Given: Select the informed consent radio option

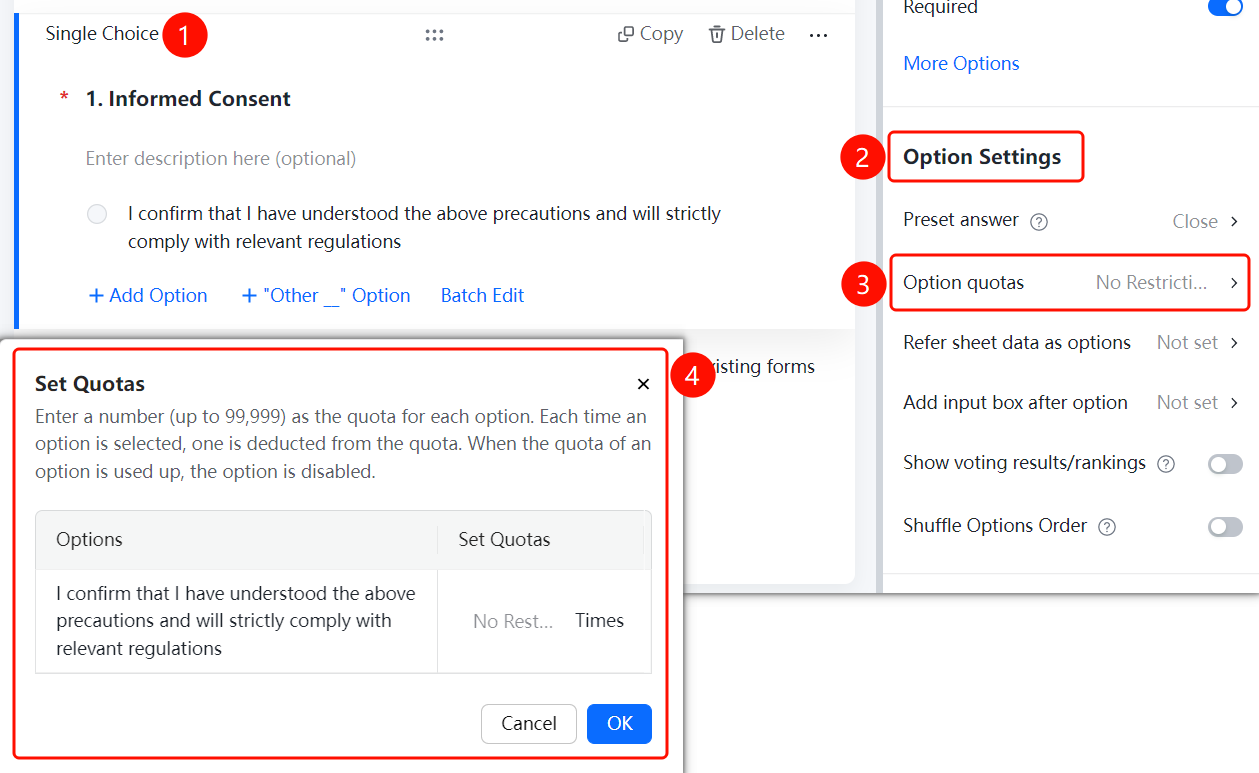Looking at the screenshot, I should click(97, 214).
